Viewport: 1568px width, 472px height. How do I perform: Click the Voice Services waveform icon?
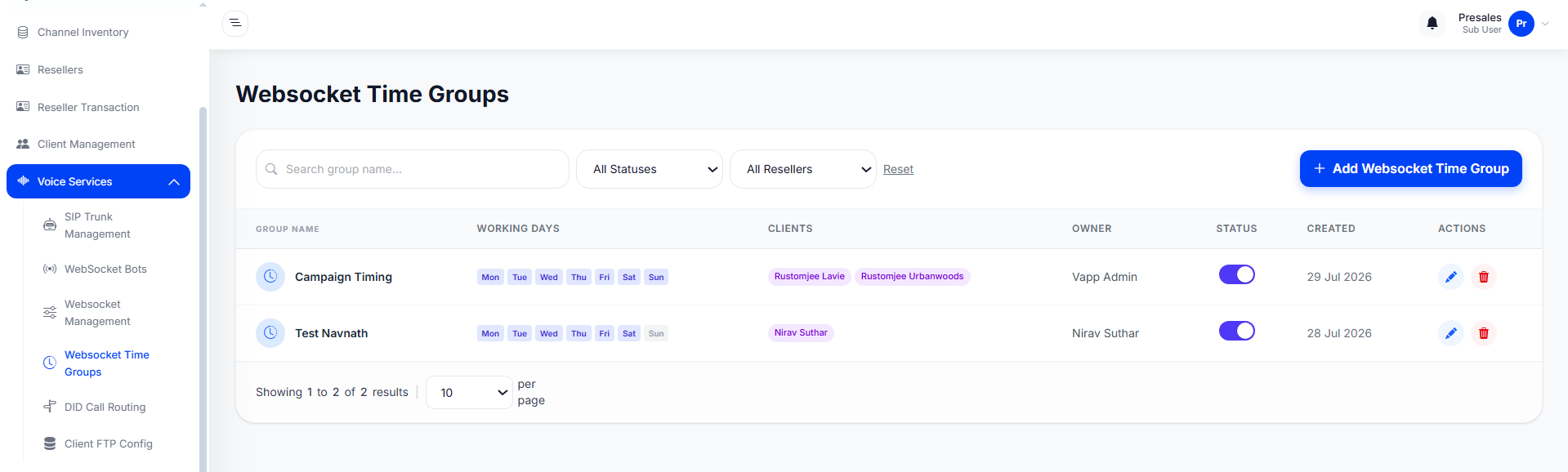[23, 181]
